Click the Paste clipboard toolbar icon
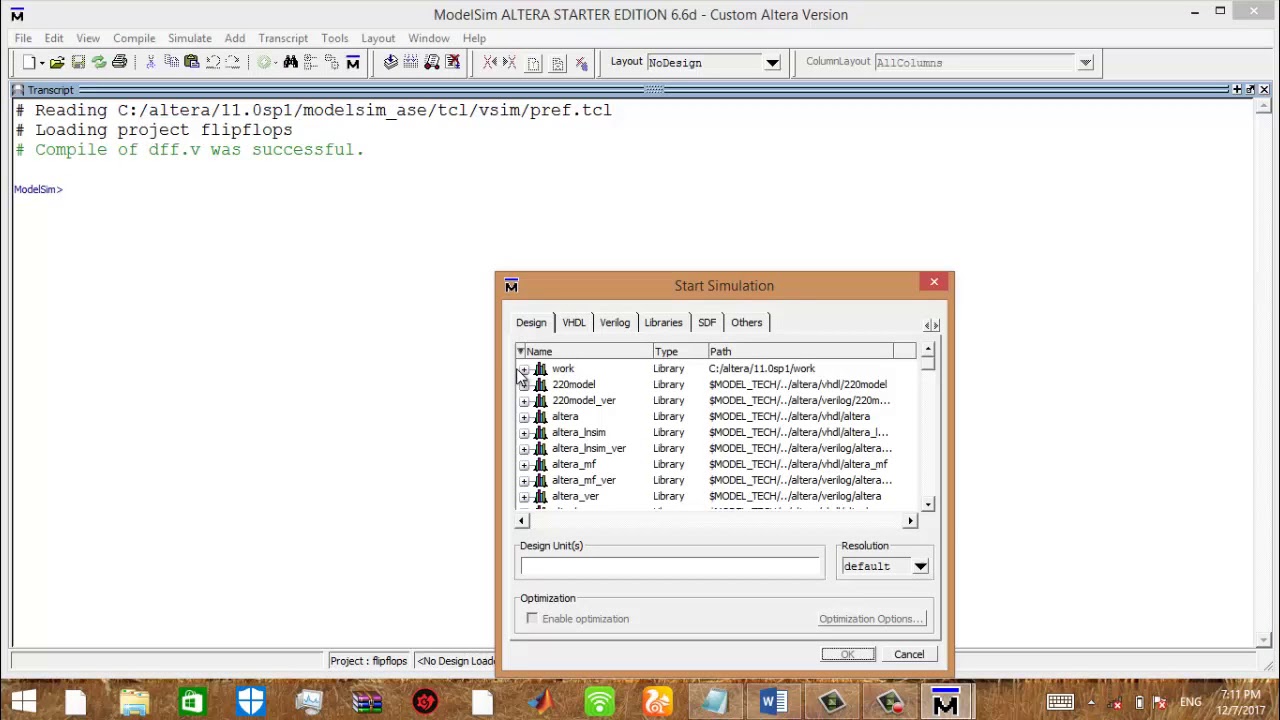1280x720 pixels. 191,62
